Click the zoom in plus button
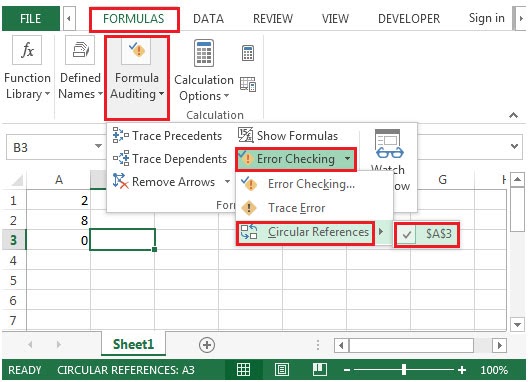 click(x=462, y=370)
